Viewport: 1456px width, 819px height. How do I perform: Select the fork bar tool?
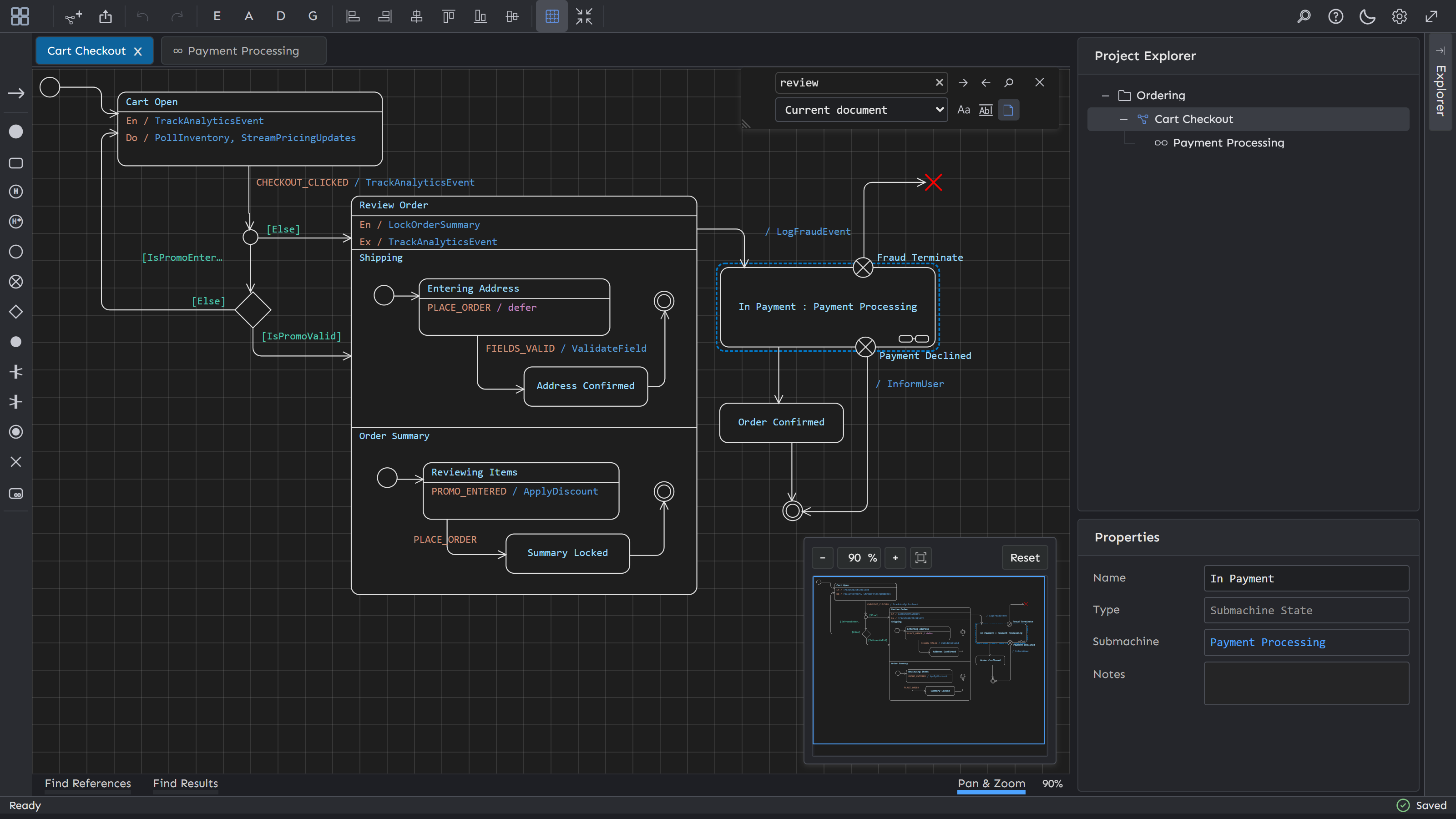click(x=16, y=372)
